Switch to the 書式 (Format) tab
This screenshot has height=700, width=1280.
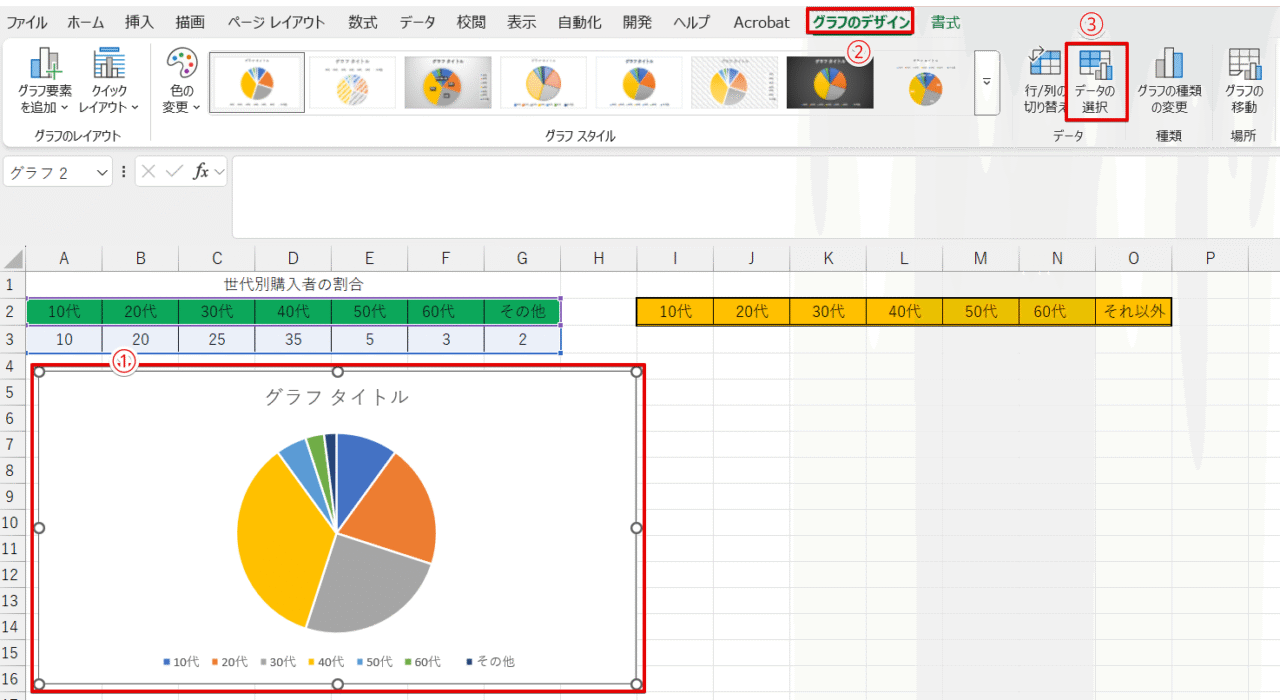tap(945, 22)
